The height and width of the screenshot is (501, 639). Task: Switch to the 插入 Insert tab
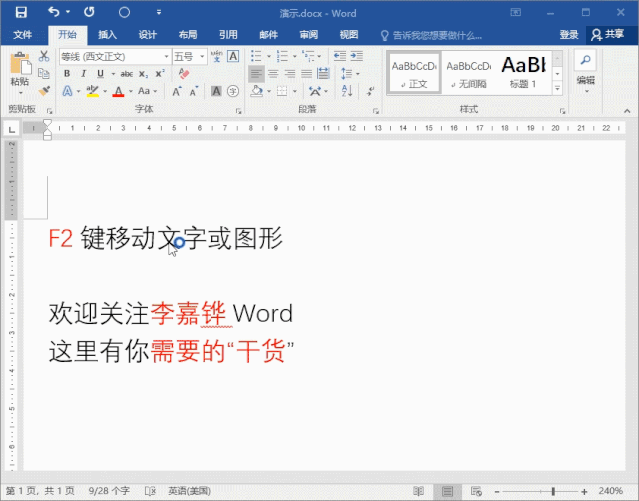pyautogui.click(x=108, y=35)
